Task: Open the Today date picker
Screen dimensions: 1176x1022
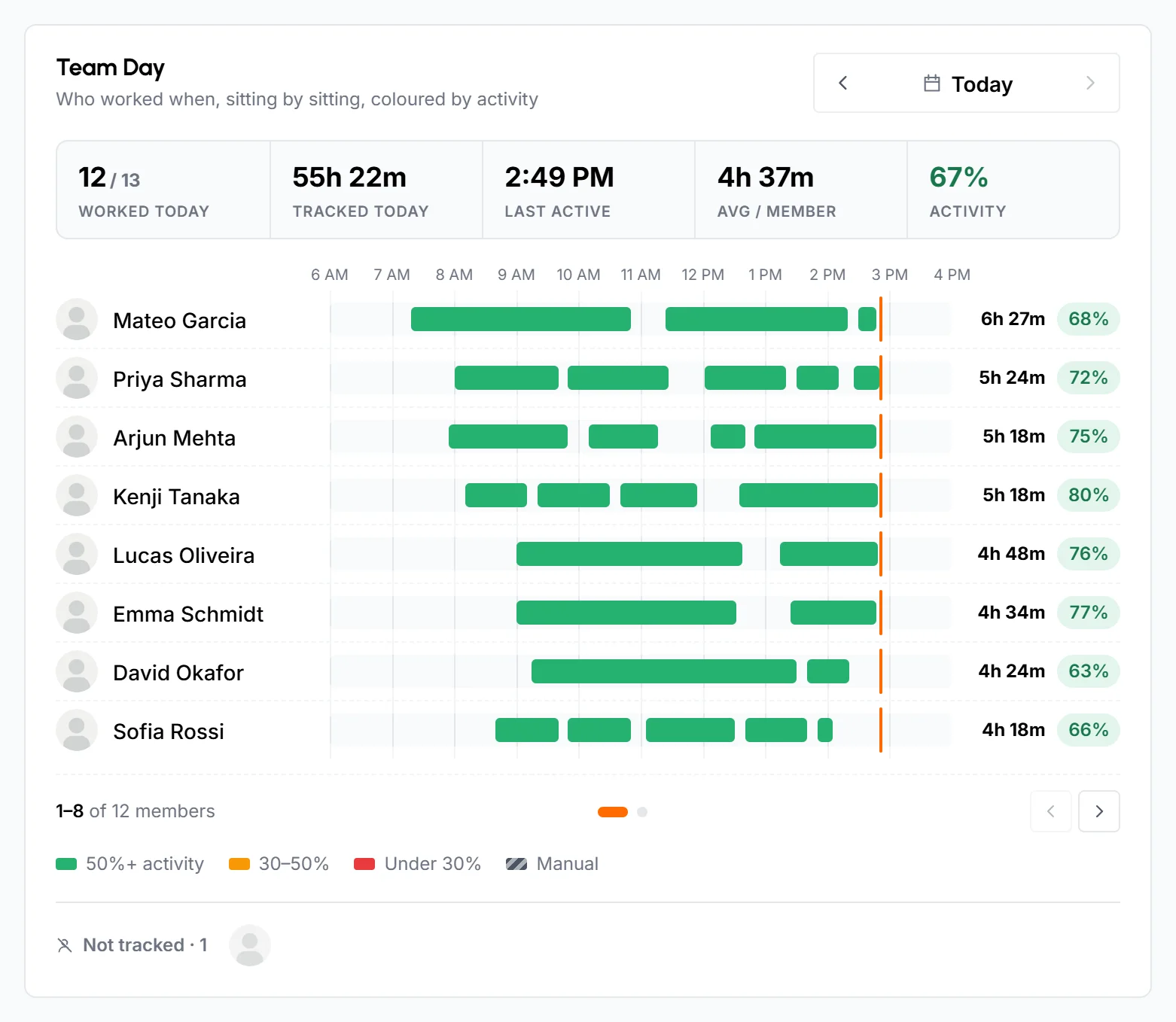Action: pos(967,84)
